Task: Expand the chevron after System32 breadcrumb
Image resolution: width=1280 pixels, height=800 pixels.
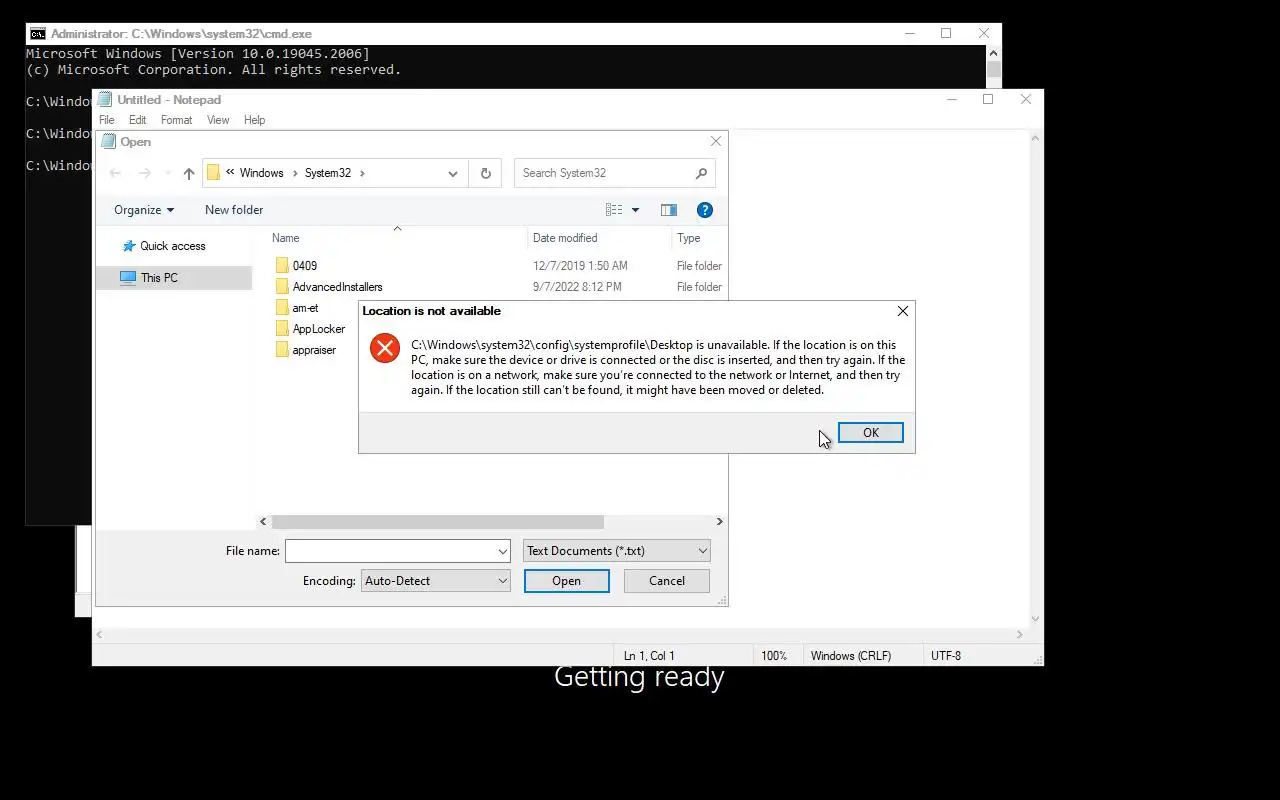Action: pyautogui.click(x=362, y=173)
